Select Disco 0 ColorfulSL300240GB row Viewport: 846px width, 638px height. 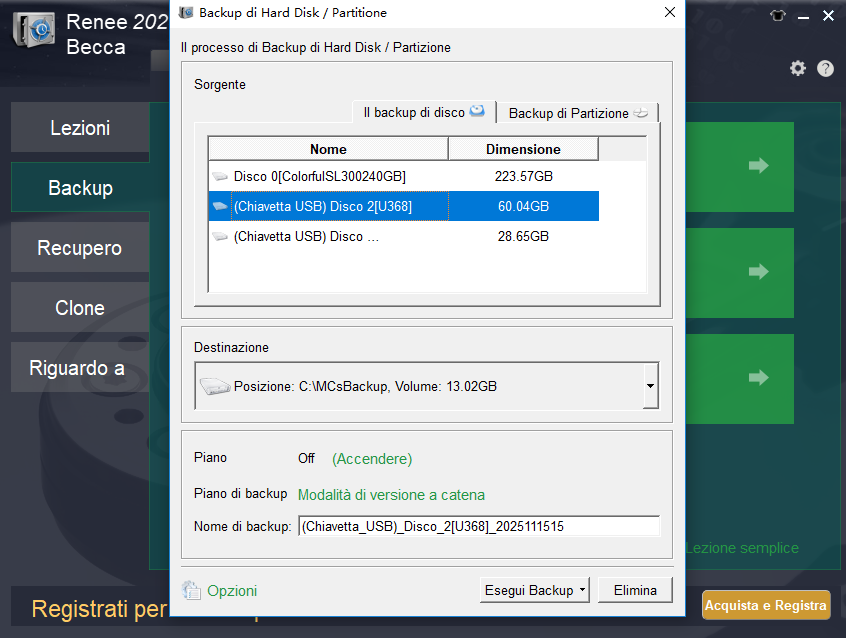320,176
